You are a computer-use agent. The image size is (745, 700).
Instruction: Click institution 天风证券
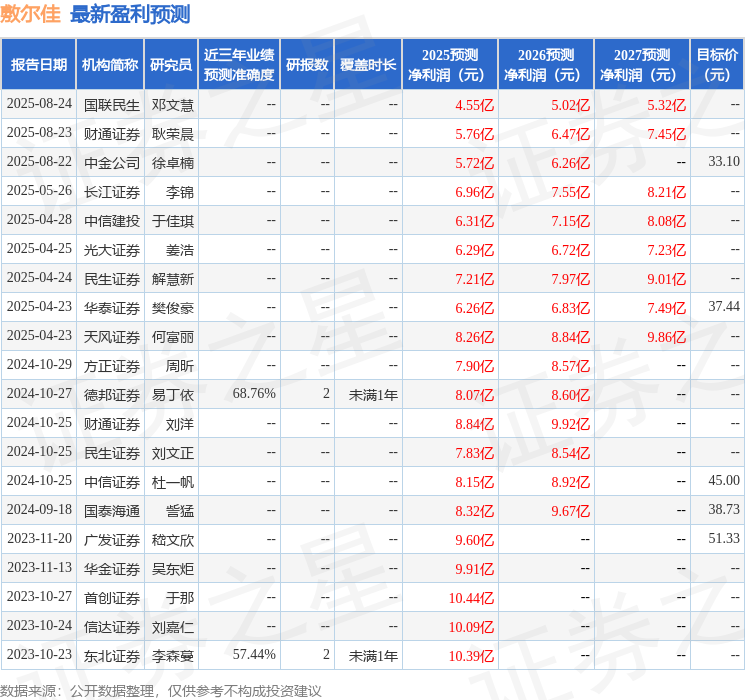[112, 337]
